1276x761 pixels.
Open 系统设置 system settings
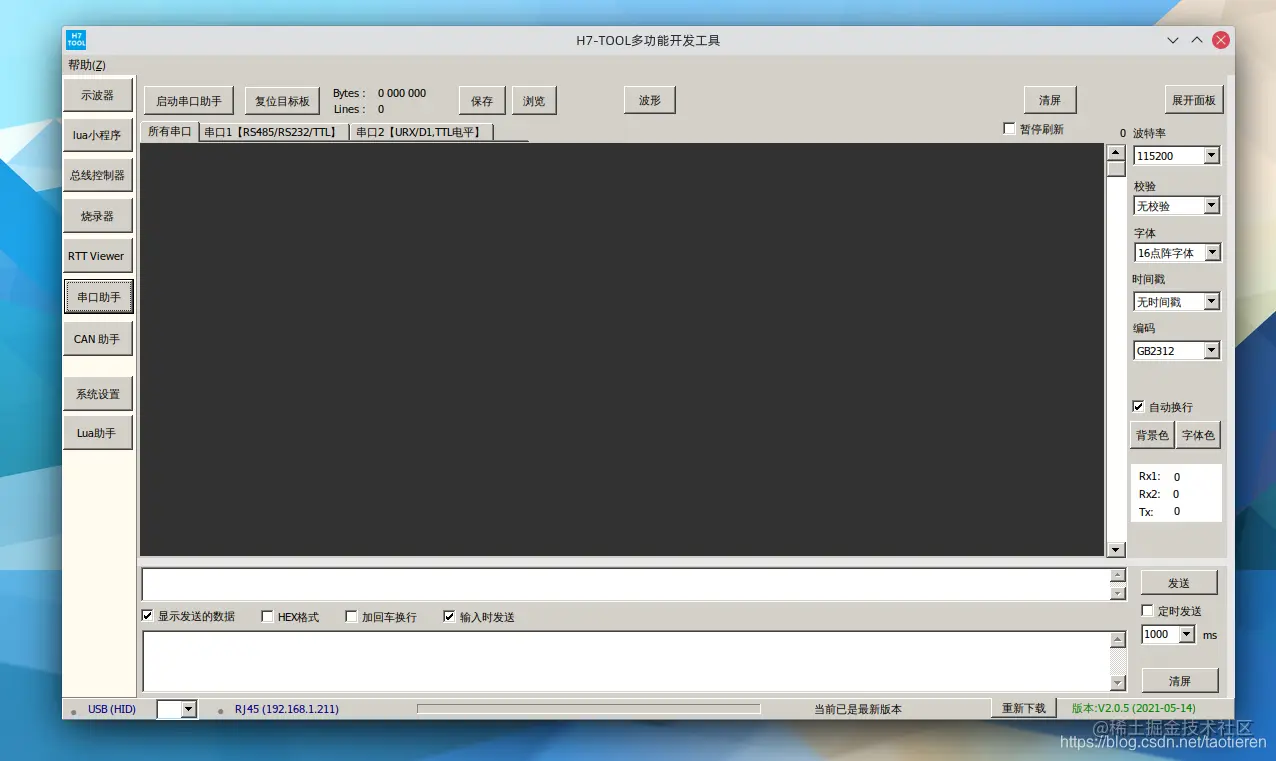98,394
